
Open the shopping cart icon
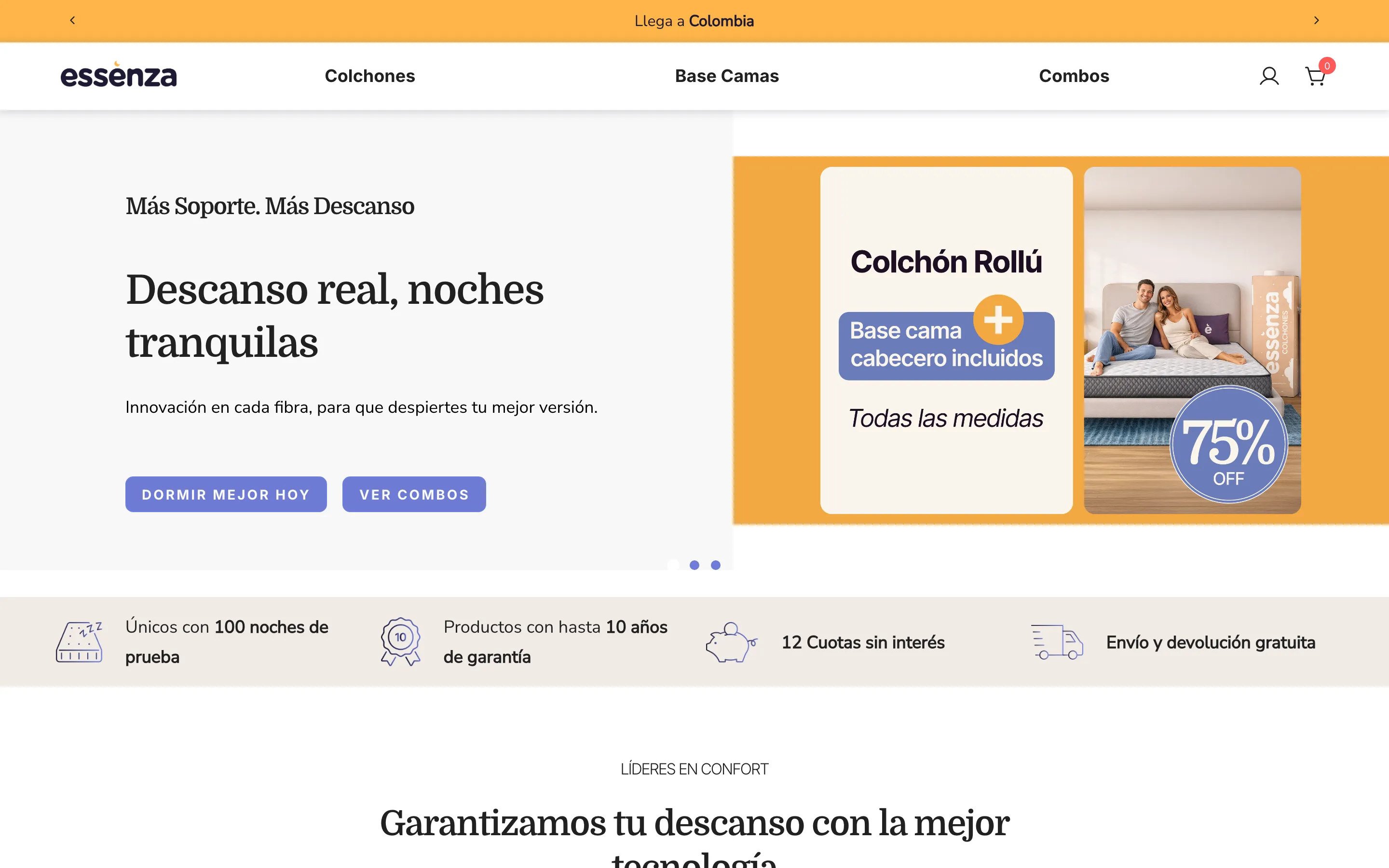tap(1315, 76)
